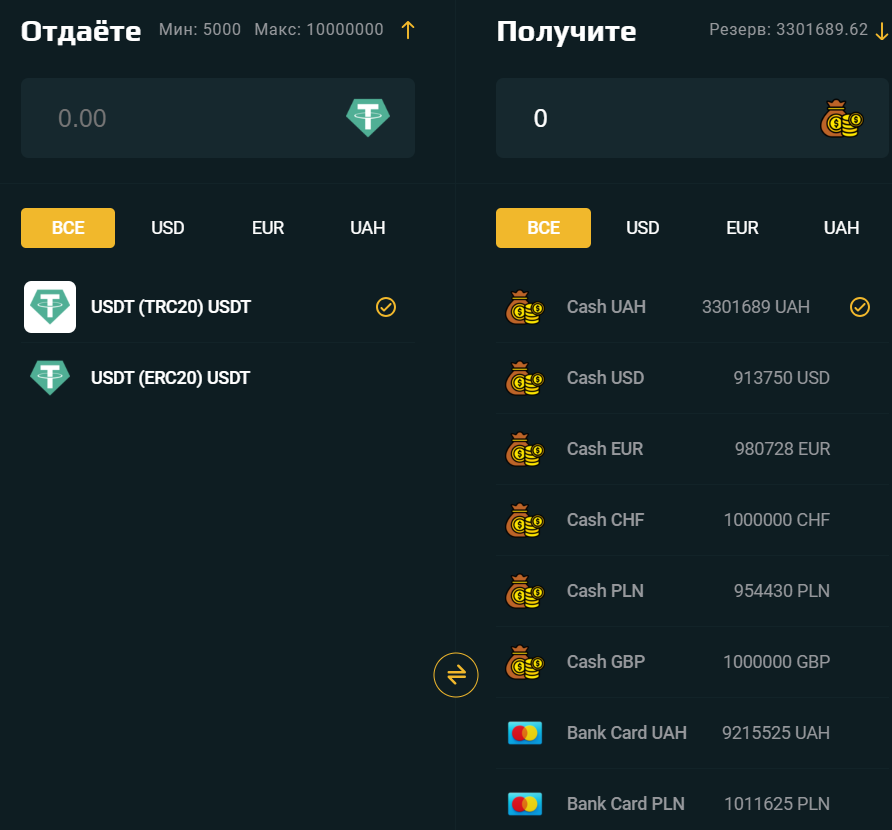
Task: Select the EUR filter tab under Отдаёте
Action: coord(268,228)
